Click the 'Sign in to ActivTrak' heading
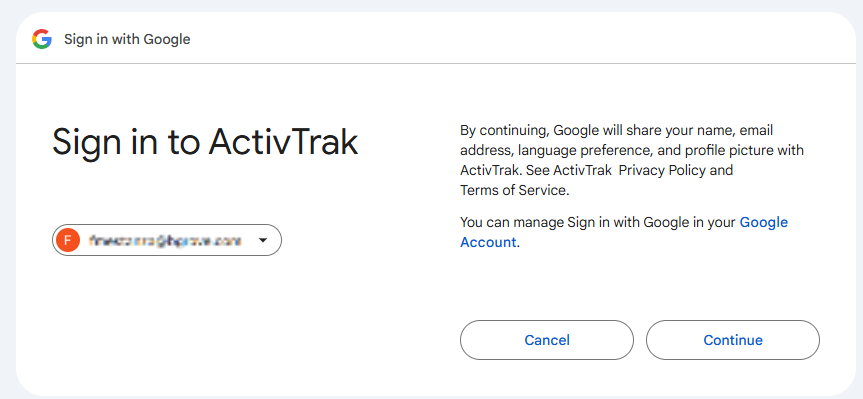This screenshot has width=863, height=399. click(x=205, y=141)
